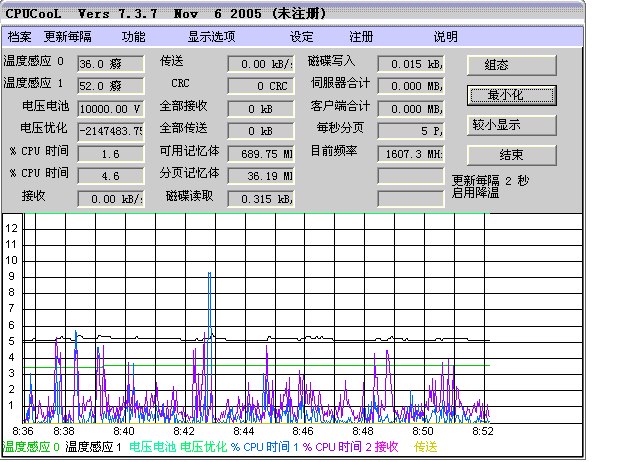640x462 pixels.
Task: Select the 电压优化 value field
Action: click(111, 131)
